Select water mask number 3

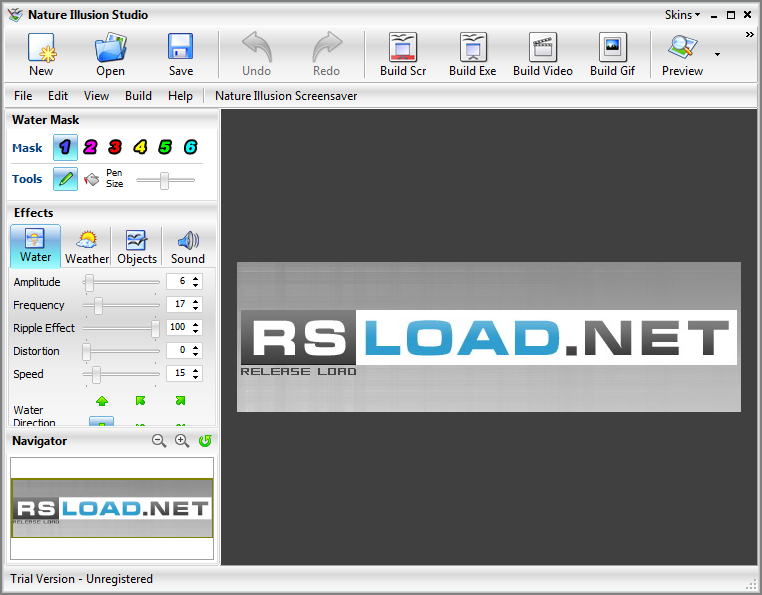[x=115, y=147]
